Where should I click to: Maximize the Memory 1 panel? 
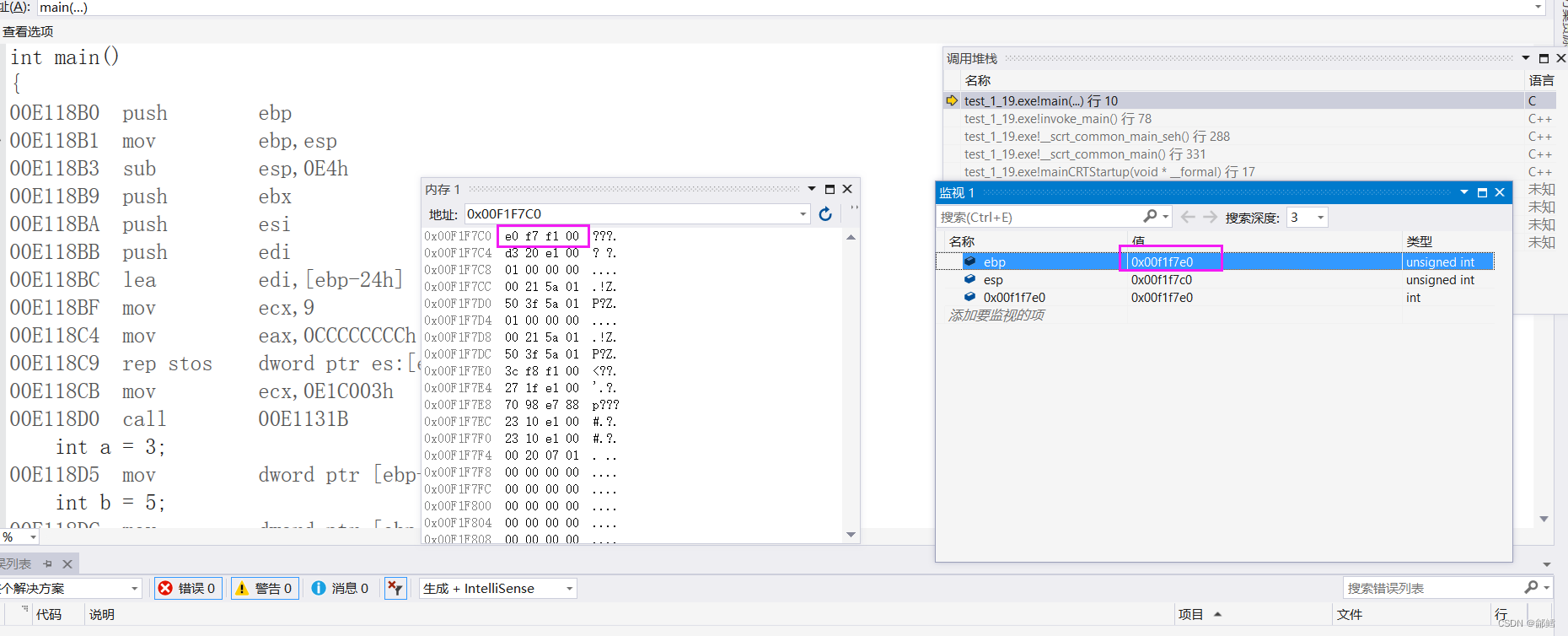830,189
